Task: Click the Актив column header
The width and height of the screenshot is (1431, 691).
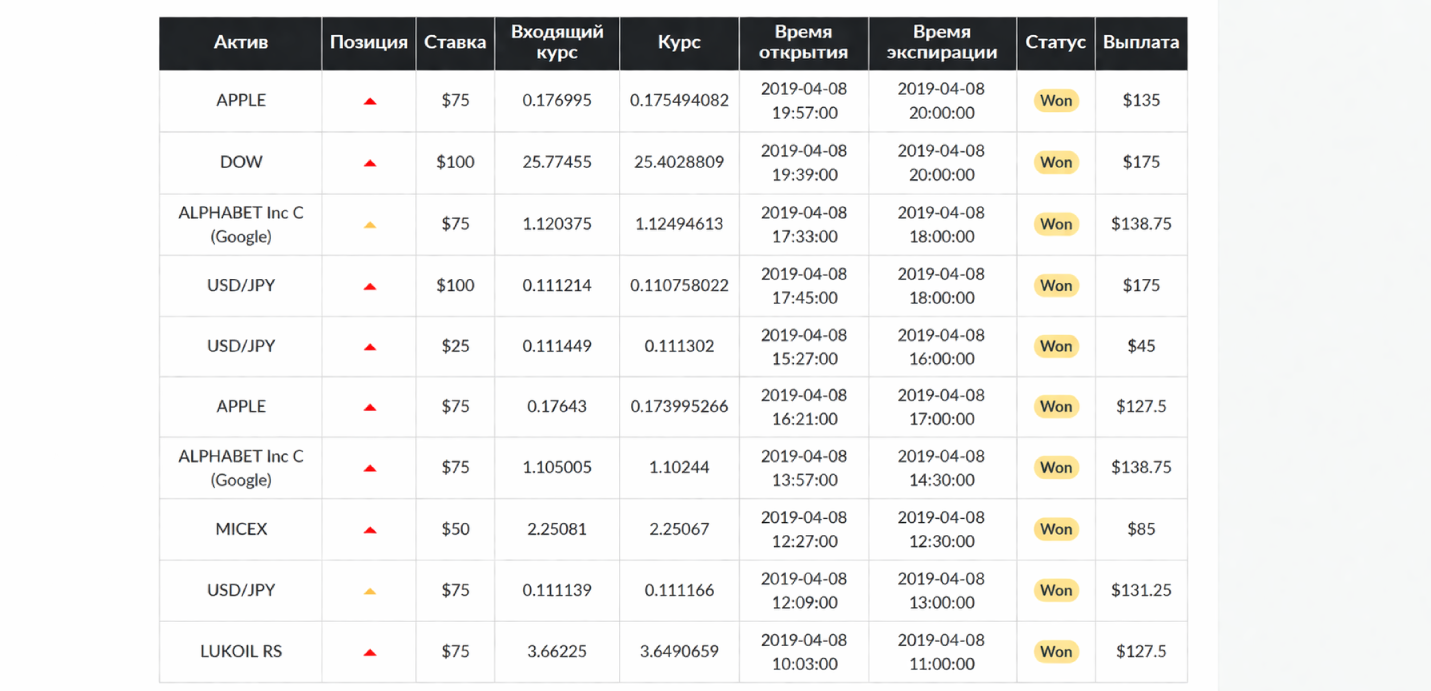Action: click(240, 43)
